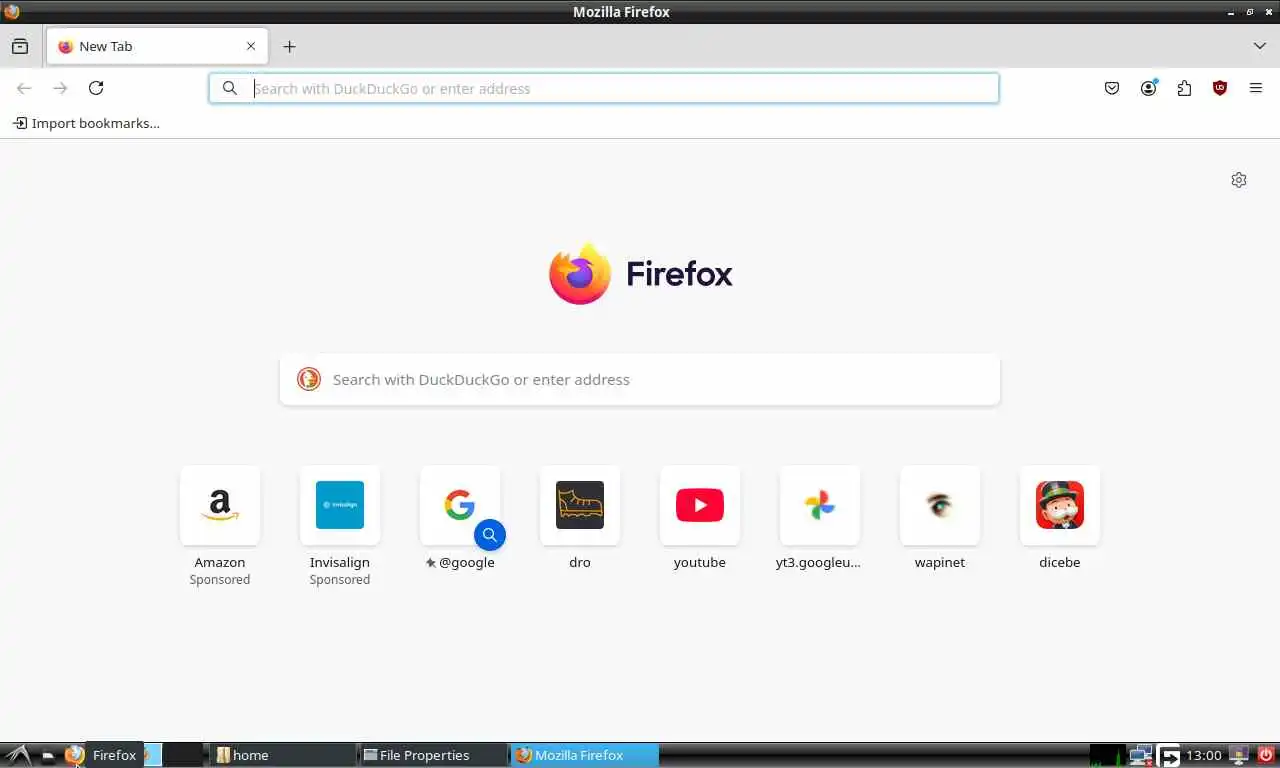The width and height of the screenshot is (1280, 768).
Task: Go forward one page
Action: pos(60,88)
